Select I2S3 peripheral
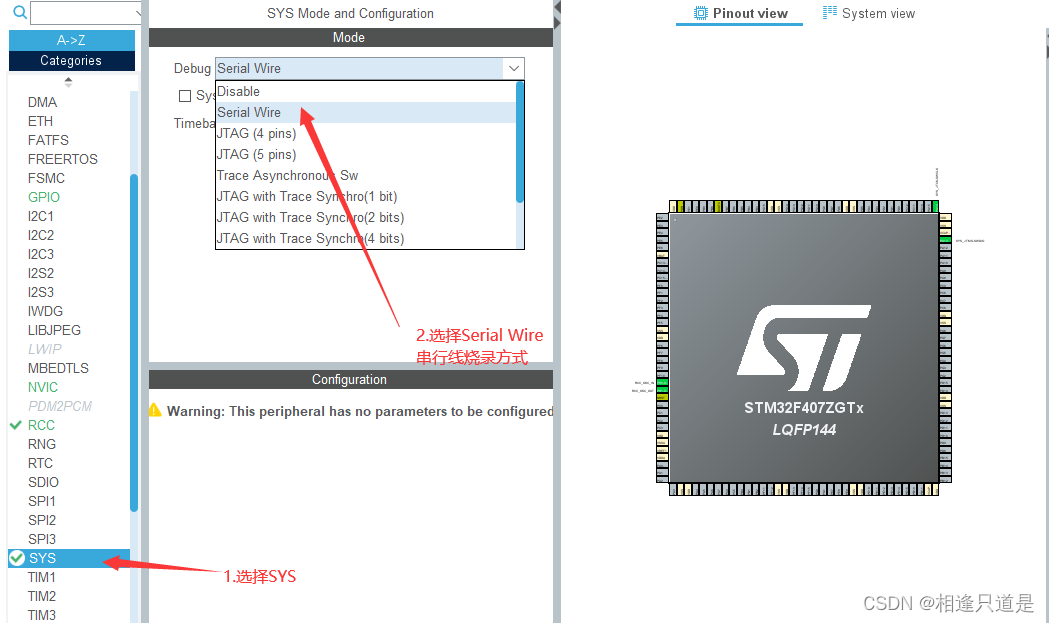1049x623 pixels. coord(40,292)
